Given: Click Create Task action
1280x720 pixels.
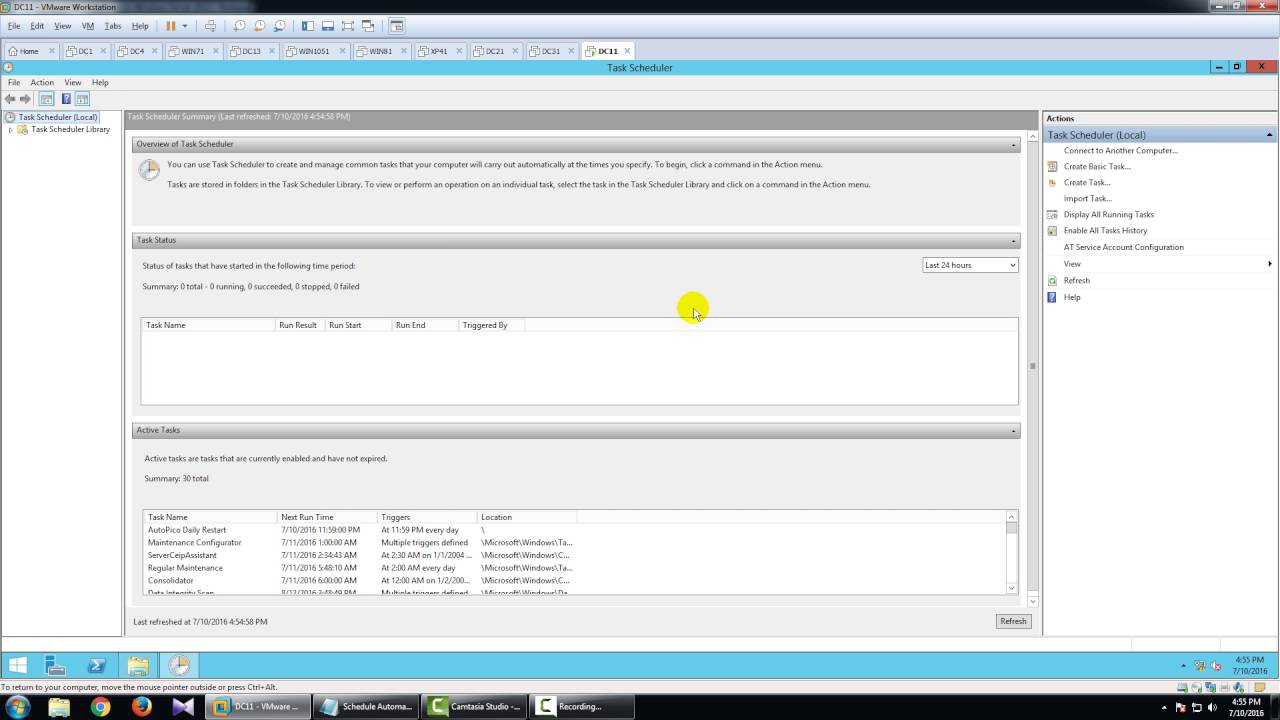Looking at the screenshot, I should pyautogui.click(x=1087, y=183).
